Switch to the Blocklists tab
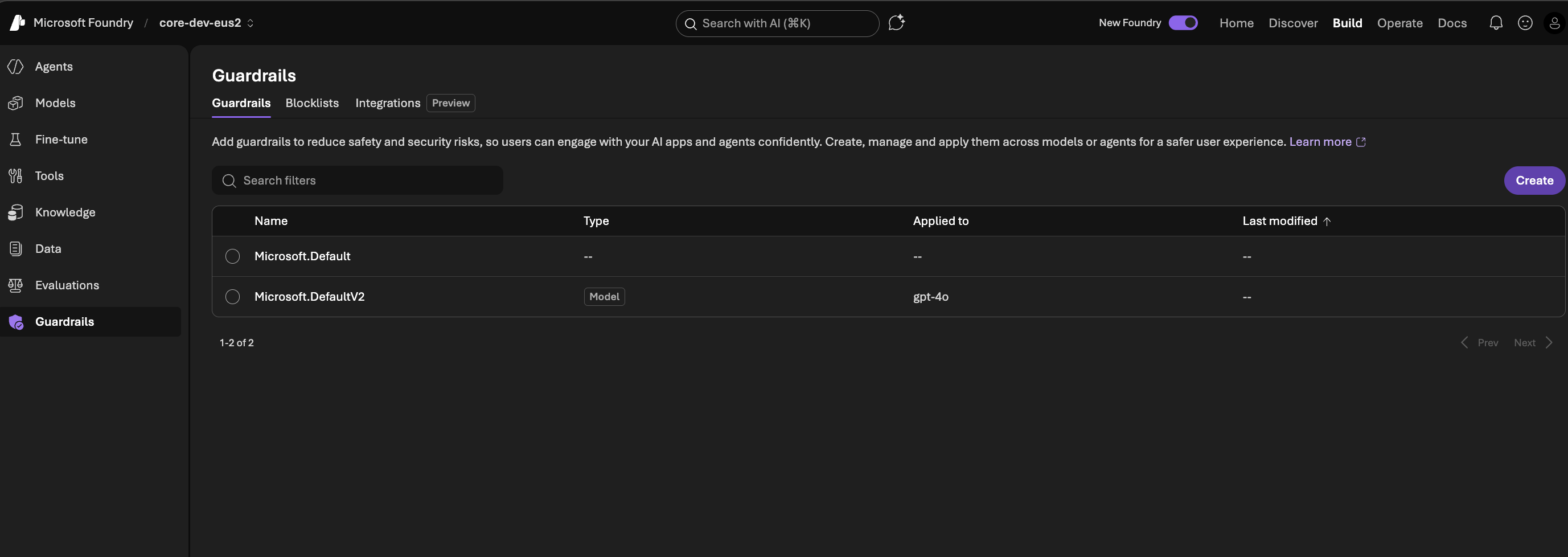This screenshot has height=557, width=1568. 312,103
